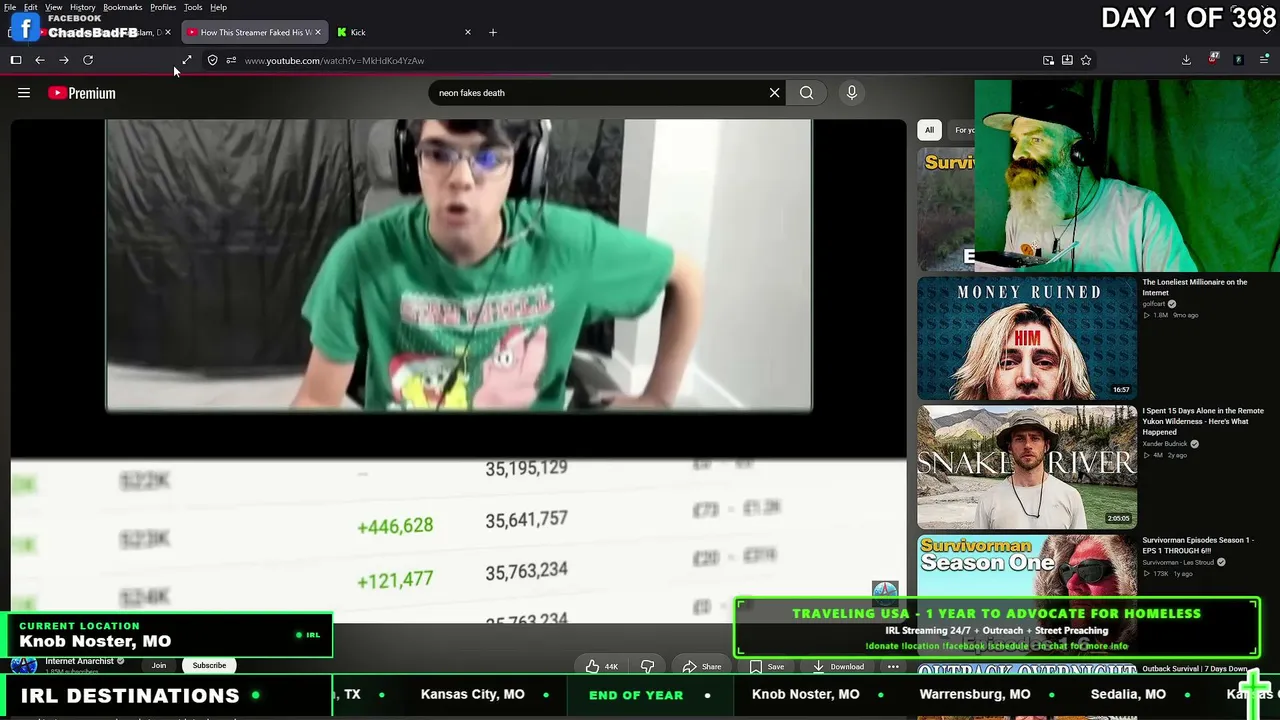Screen dimensions: 1280x720
Task: Go forward with the browser forward arrow
Action: [x=64, y=60]
